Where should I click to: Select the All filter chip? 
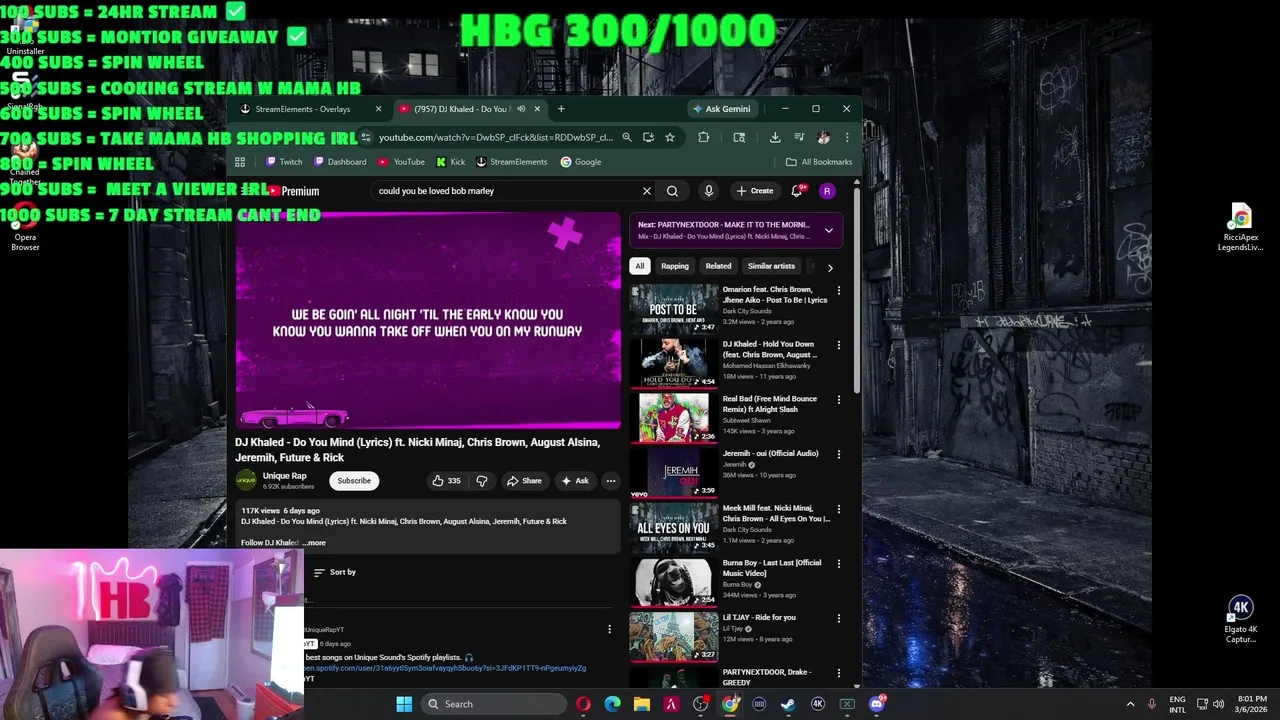click(639, 266)
